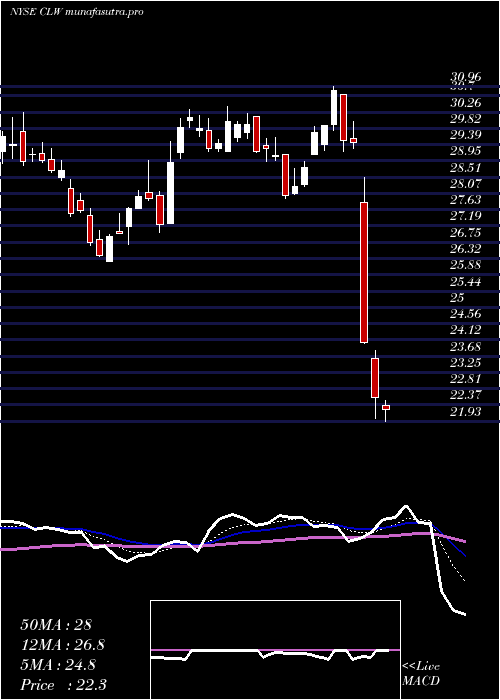Click the 25.88 price axis label

466,265
